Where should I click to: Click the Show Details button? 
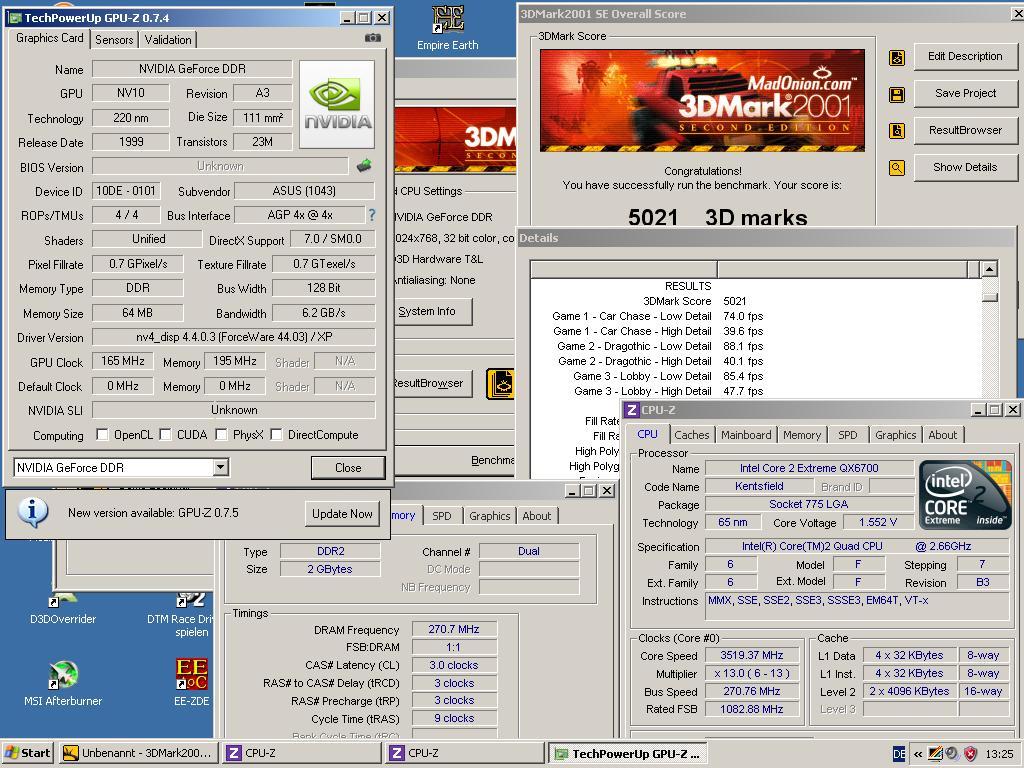point(965,167)
